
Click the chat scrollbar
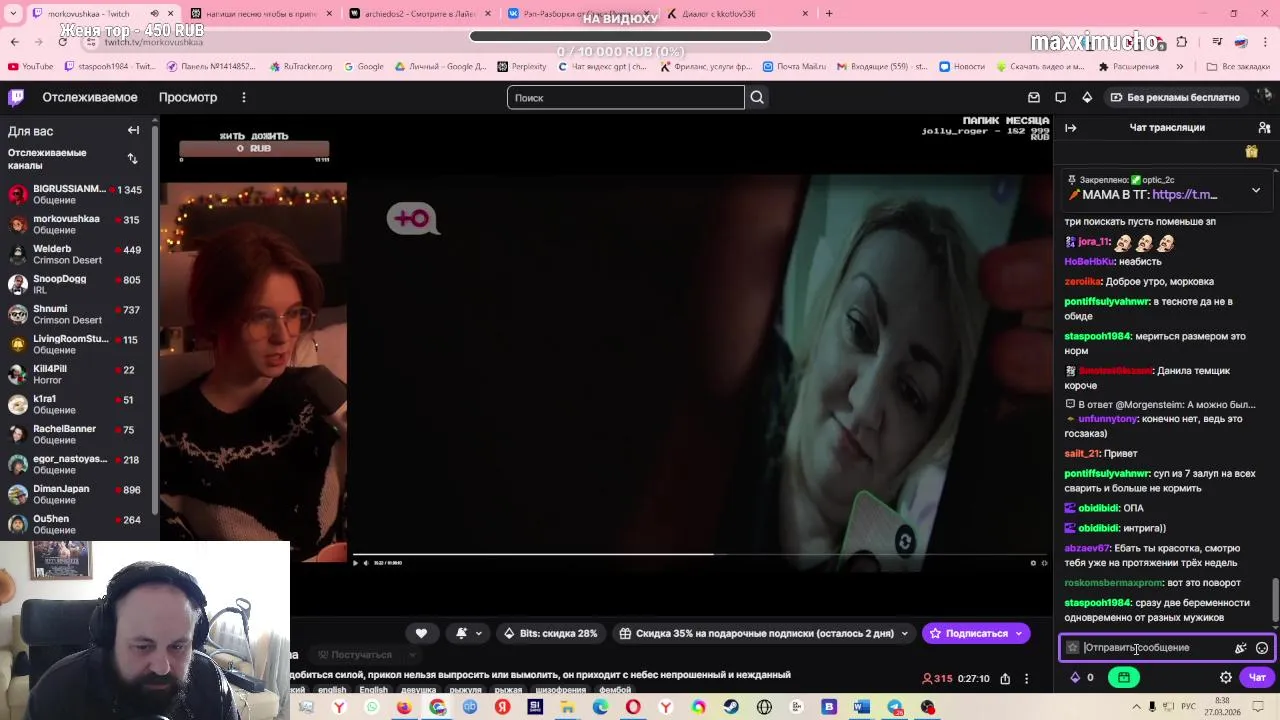(x=1274, y=600)
